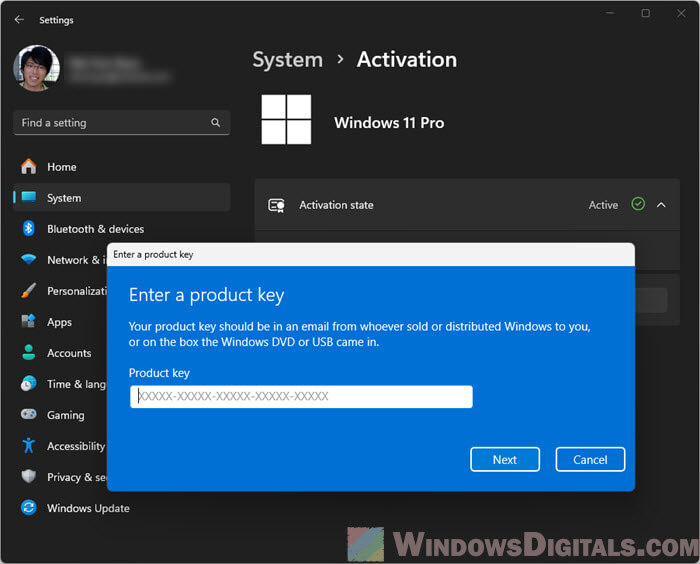Open Windows Update settings
Image resolution: width=700 pixels, height=564 pixels.
(121, 508)
